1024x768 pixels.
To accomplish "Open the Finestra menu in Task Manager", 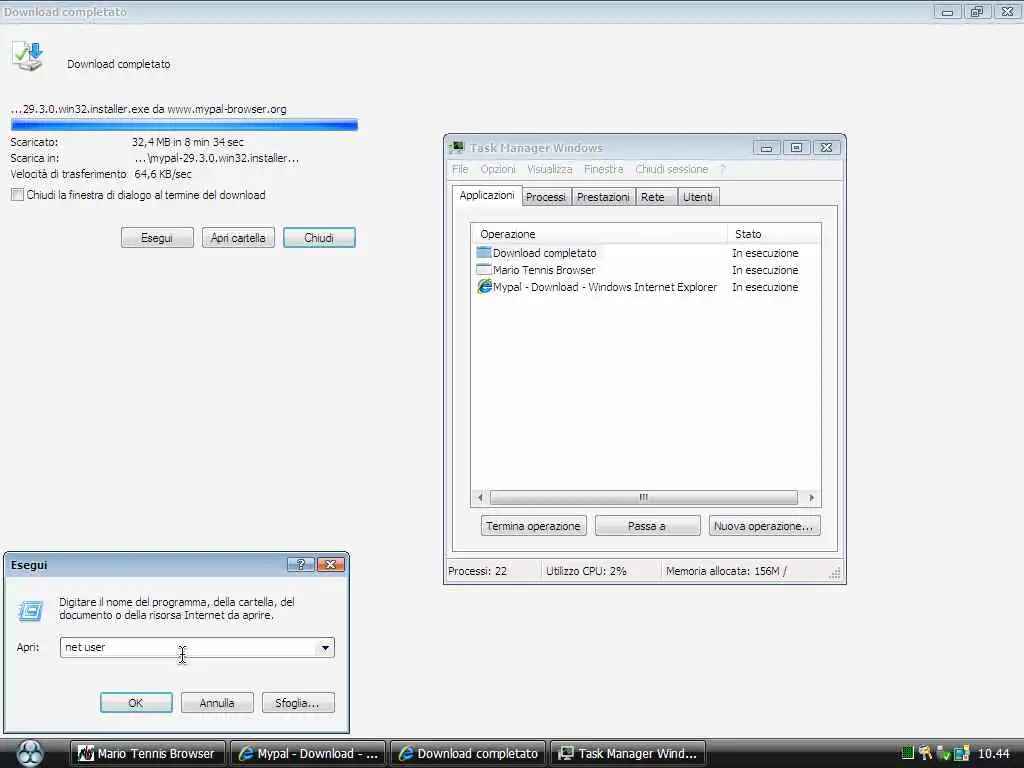I will coord(603,169).
